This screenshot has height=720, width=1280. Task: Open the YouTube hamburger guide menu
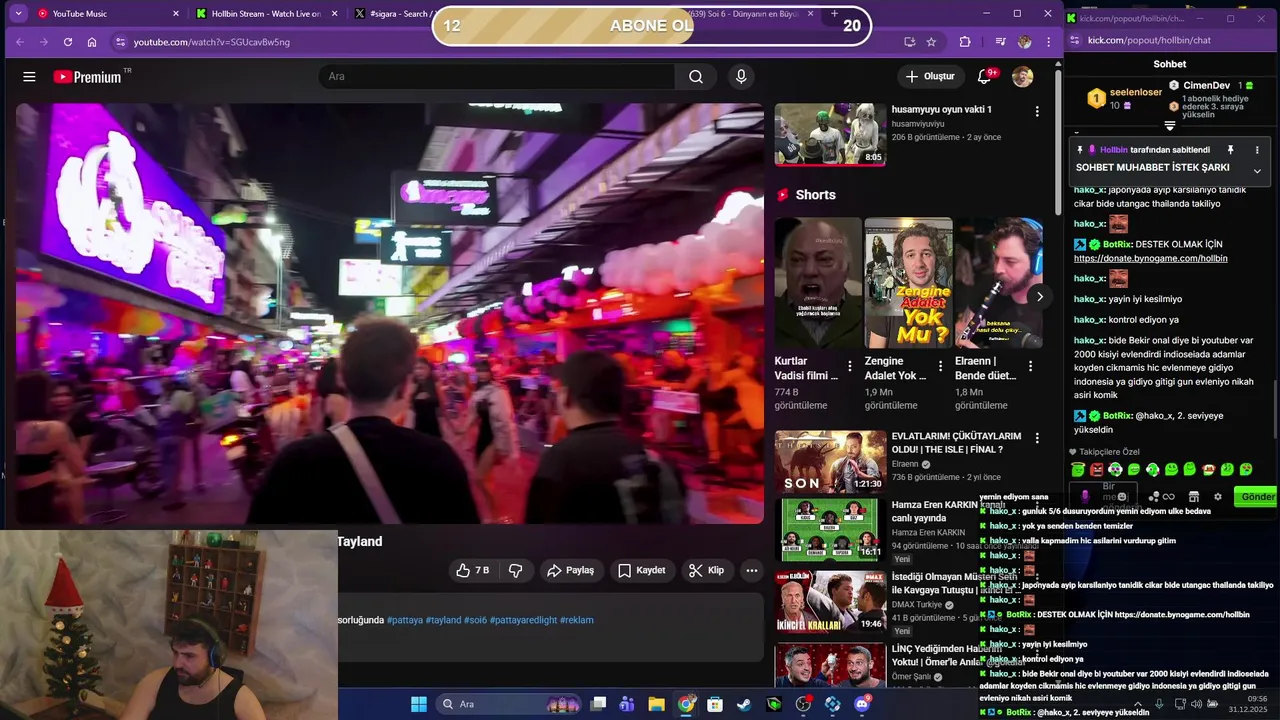29,77
